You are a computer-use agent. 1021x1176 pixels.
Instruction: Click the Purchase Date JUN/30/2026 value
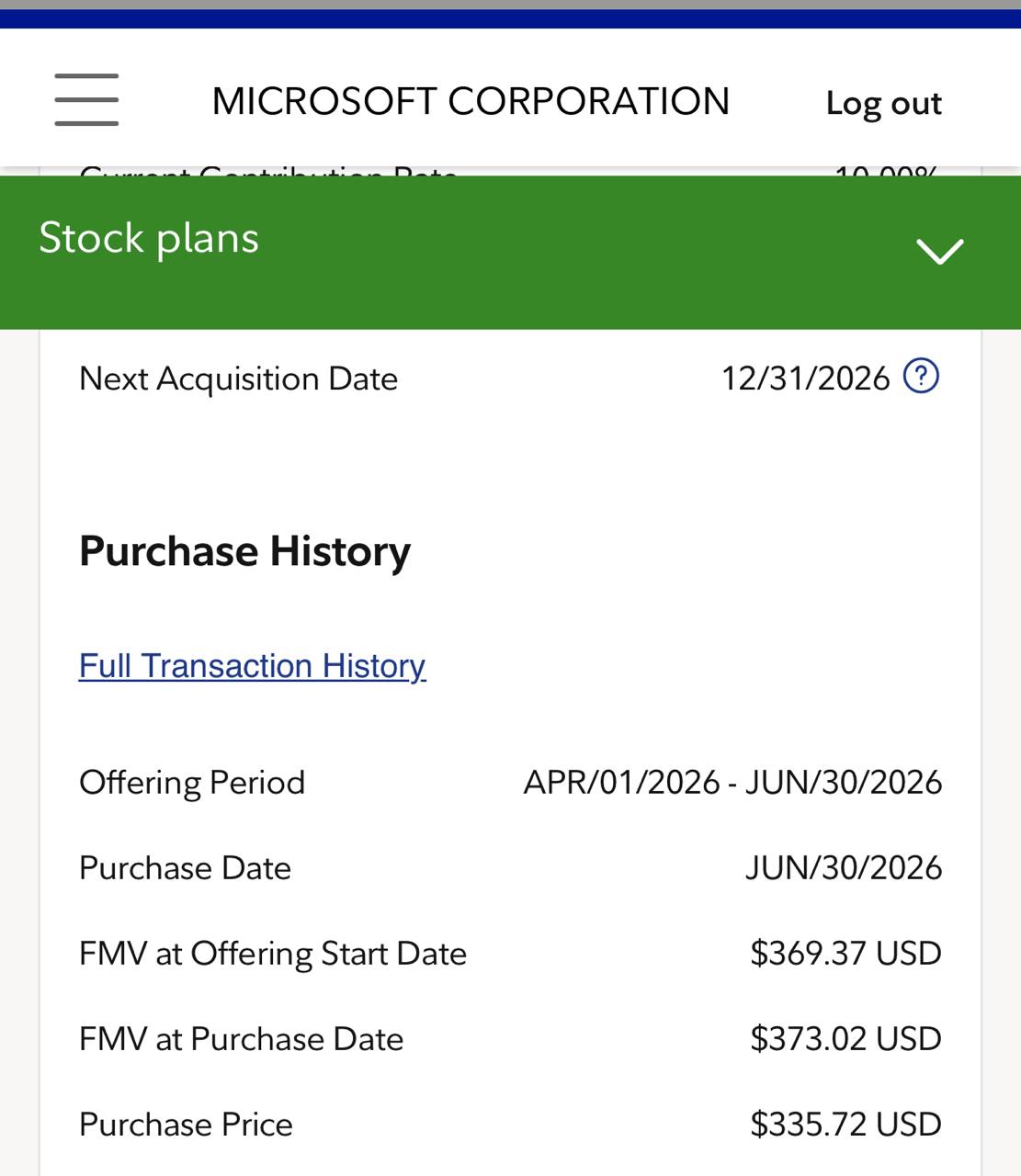844,868
